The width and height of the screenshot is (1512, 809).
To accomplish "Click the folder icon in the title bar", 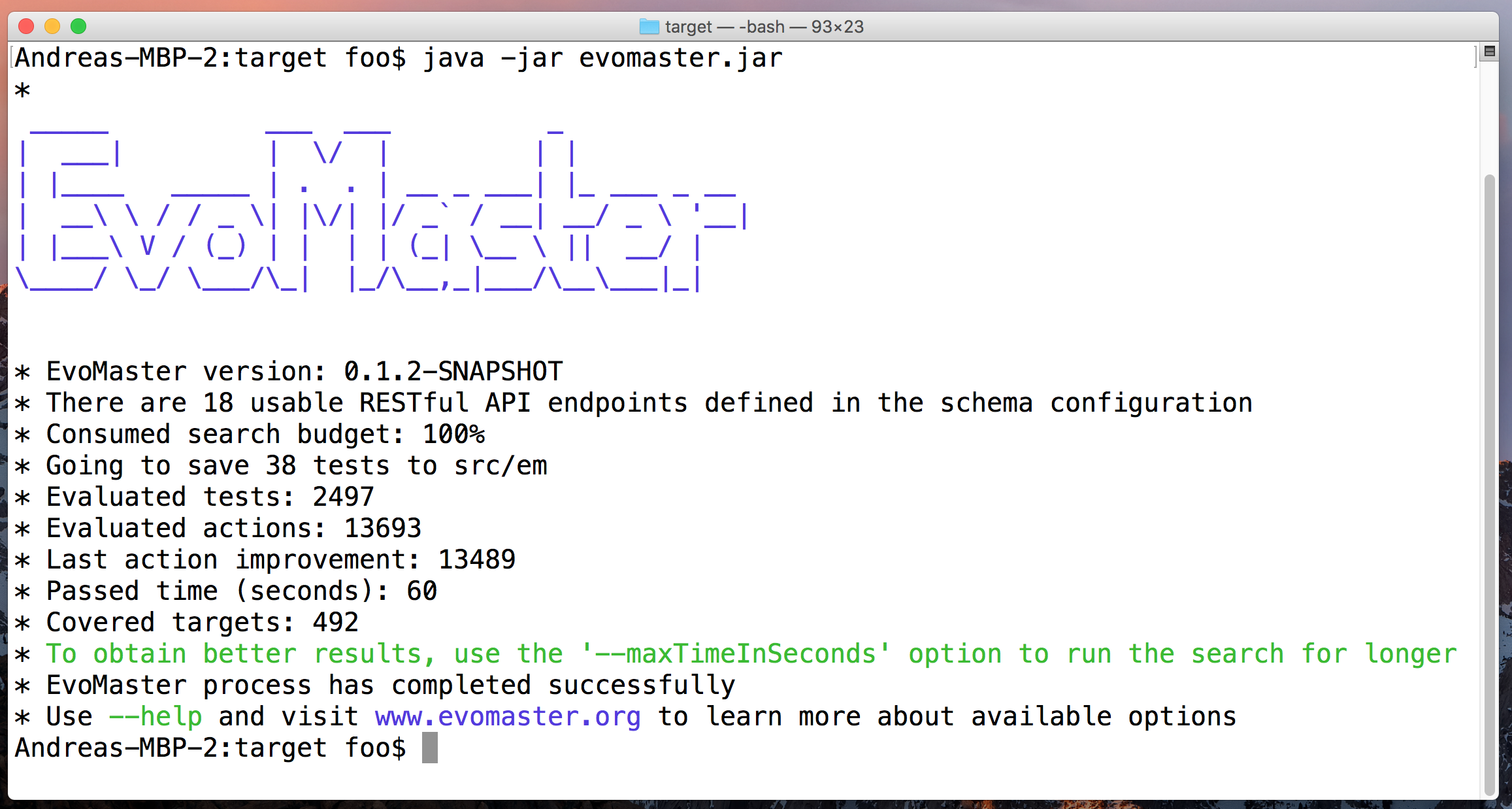I will tap(649, 27).
